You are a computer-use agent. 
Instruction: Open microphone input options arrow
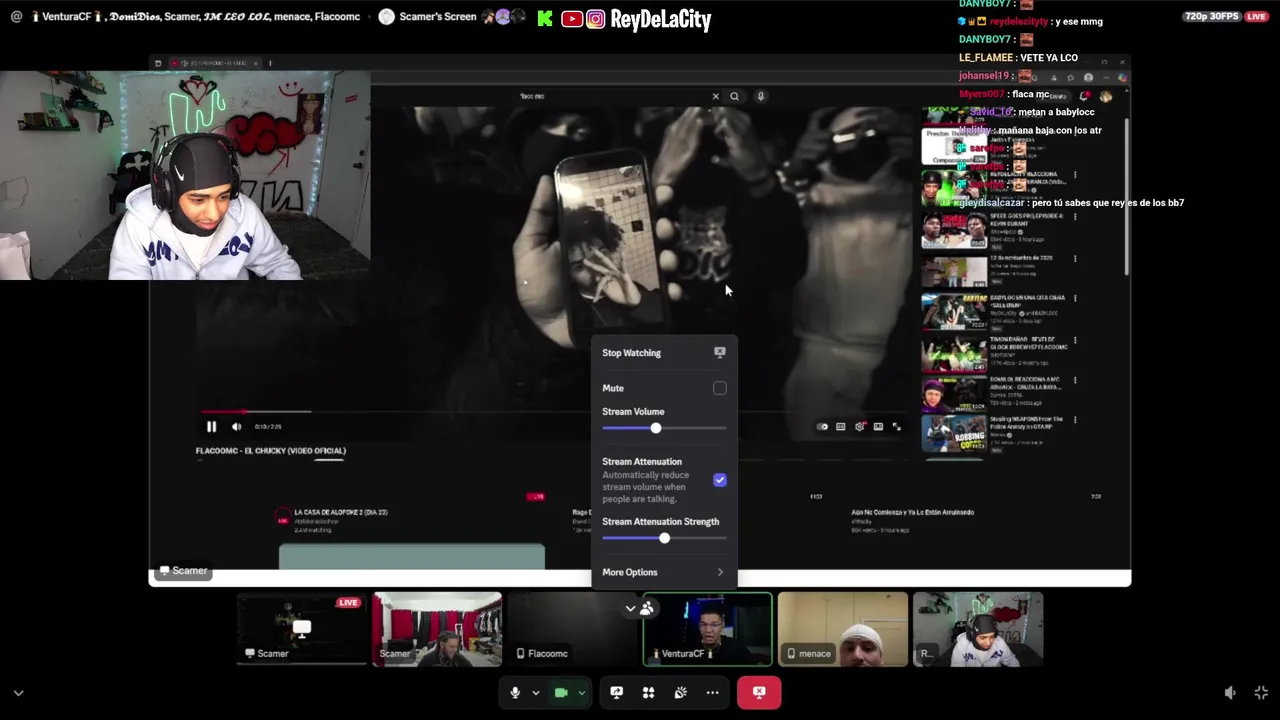click(x=535, y=692)
